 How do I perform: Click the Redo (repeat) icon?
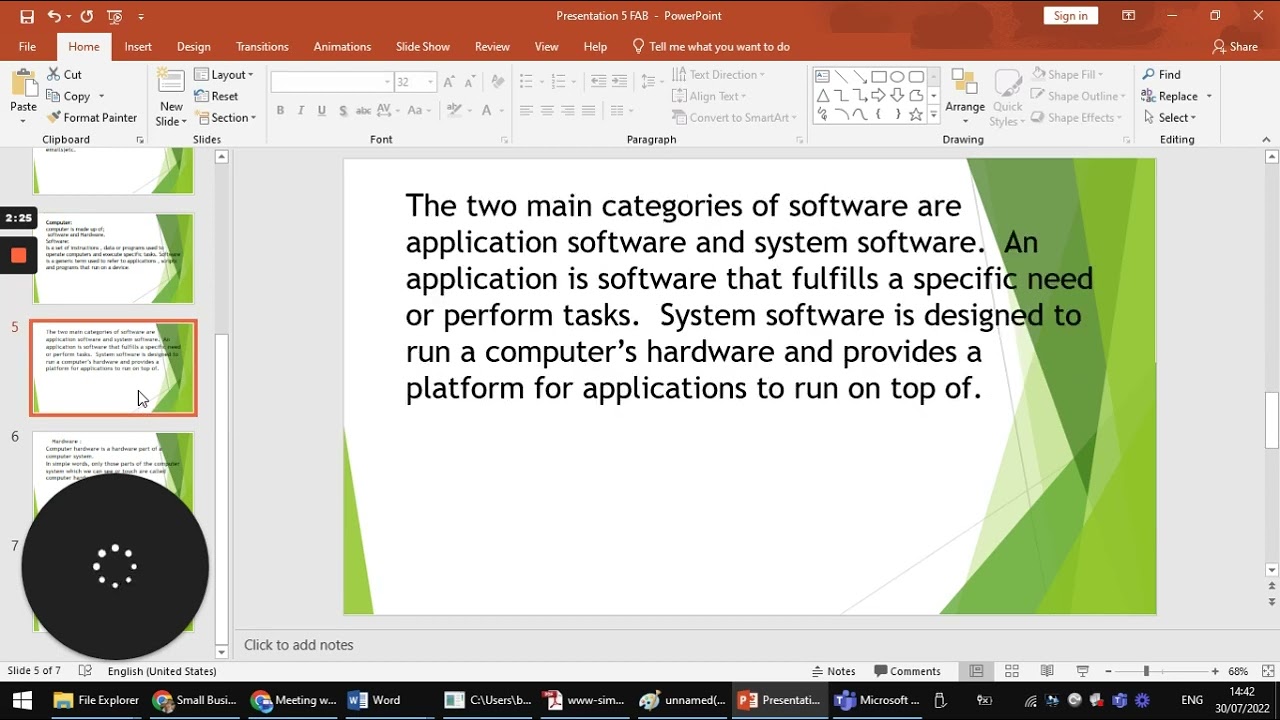click(x=87, y=16)
